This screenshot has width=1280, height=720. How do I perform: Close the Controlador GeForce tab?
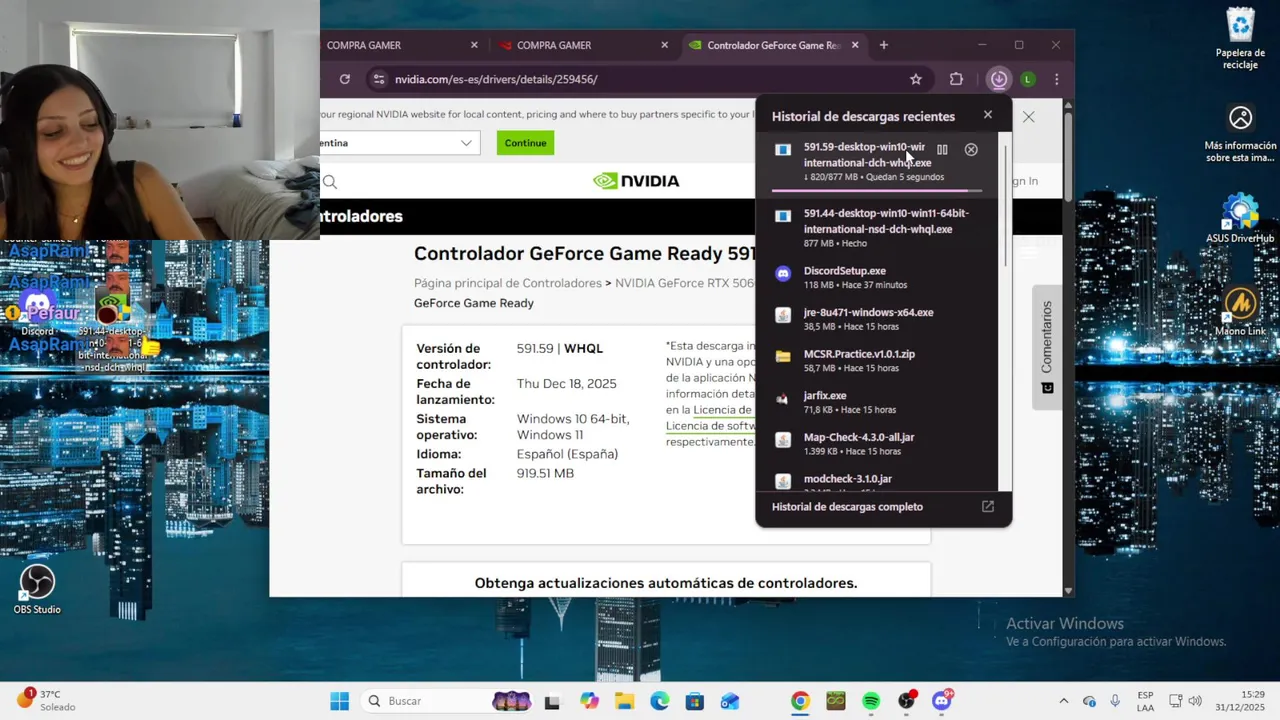pyautogui.click(x=855, y=45)
